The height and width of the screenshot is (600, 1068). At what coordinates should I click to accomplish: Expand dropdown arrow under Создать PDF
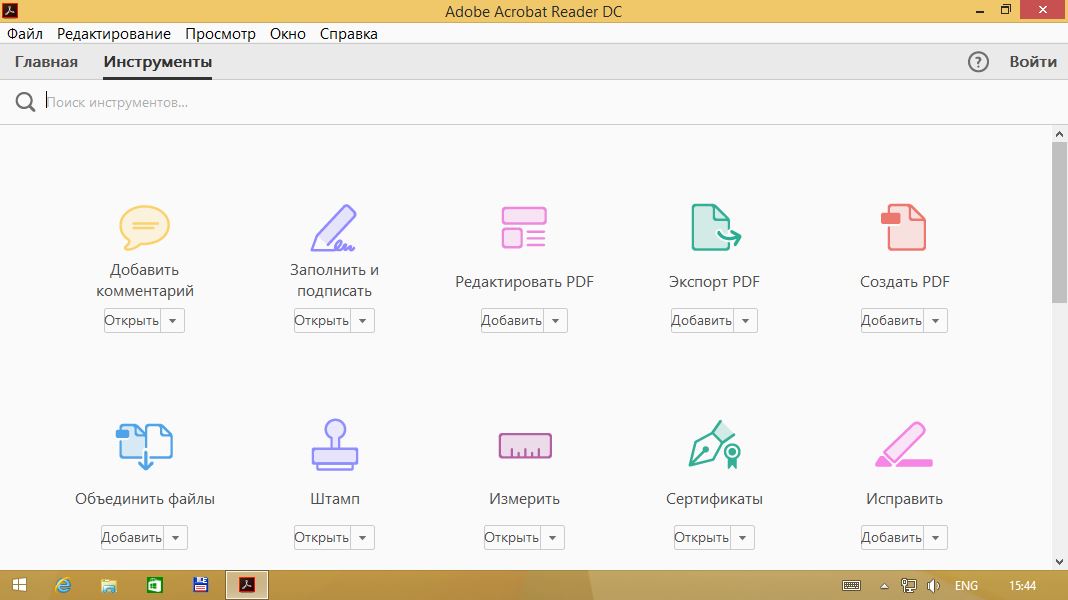pos(935,321)
